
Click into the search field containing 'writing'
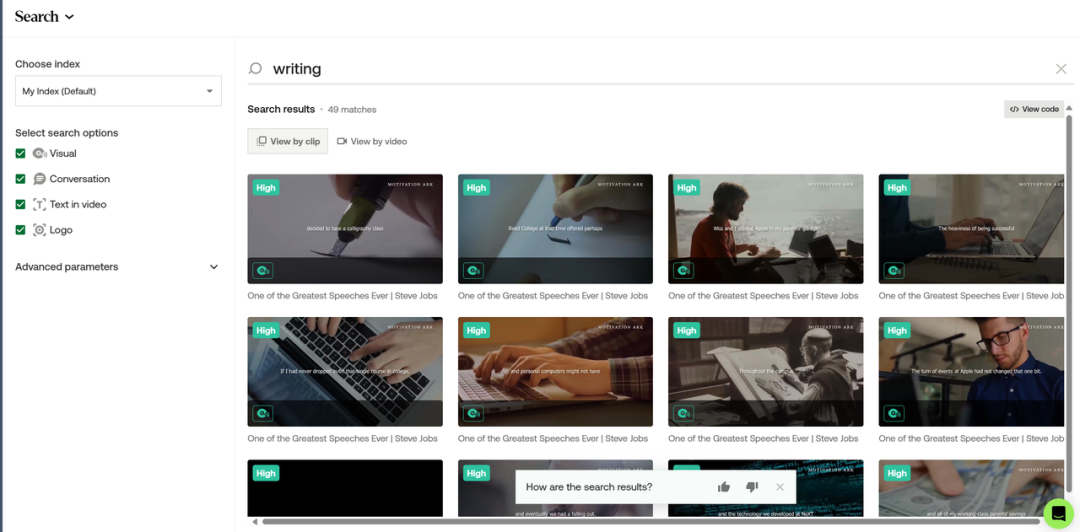pos(660,69)
